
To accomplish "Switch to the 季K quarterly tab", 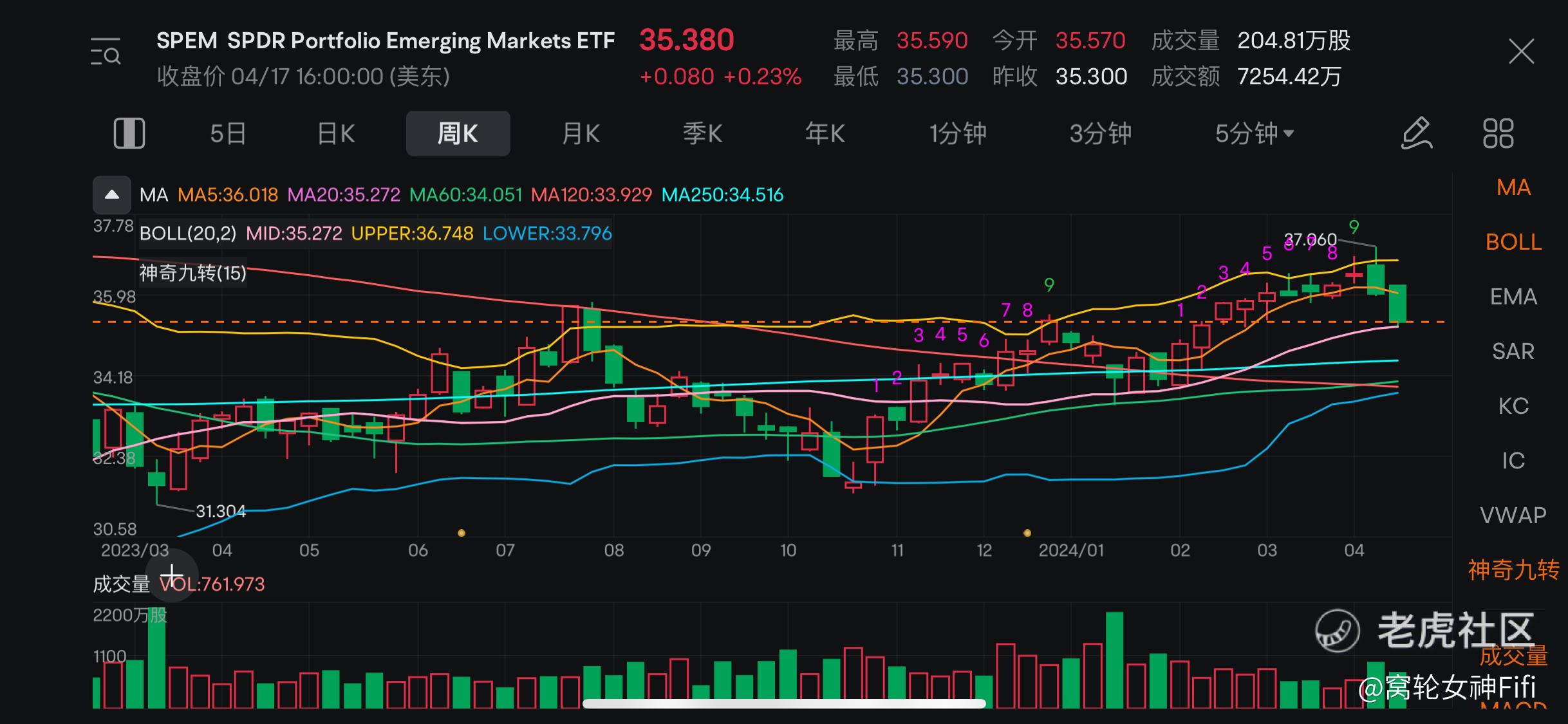I will 702,134.
